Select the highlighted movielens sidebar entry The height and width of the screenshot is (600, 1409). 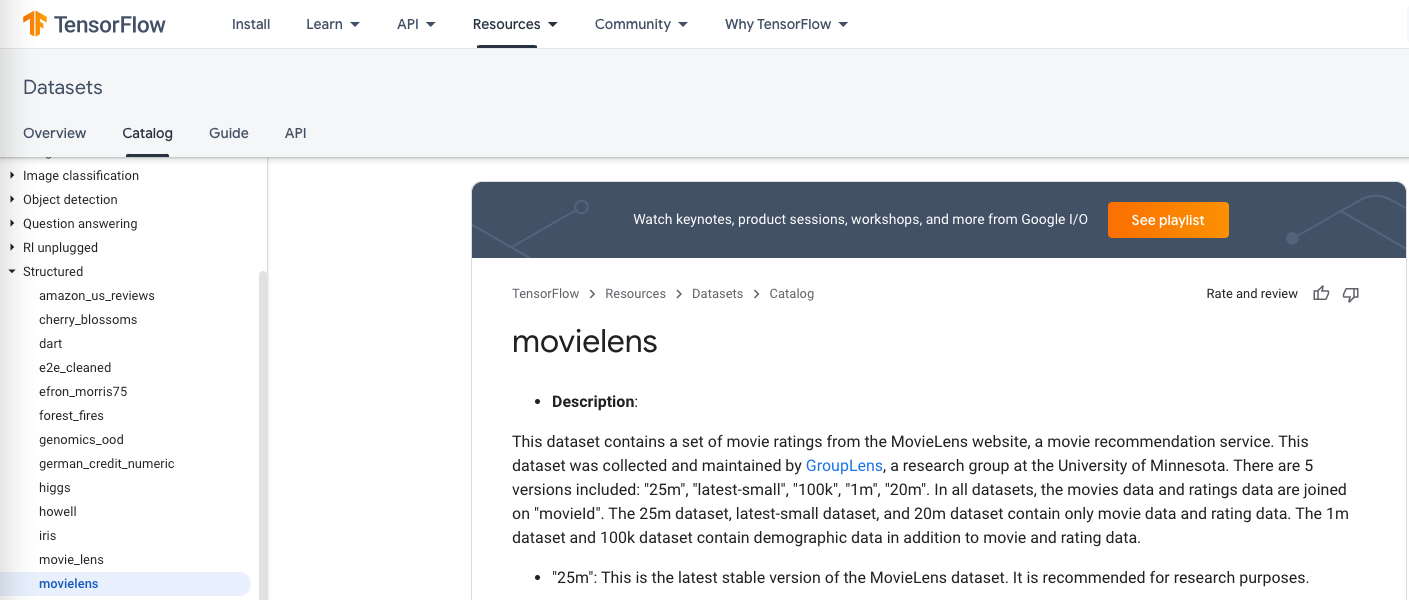[x=125, y=584]
